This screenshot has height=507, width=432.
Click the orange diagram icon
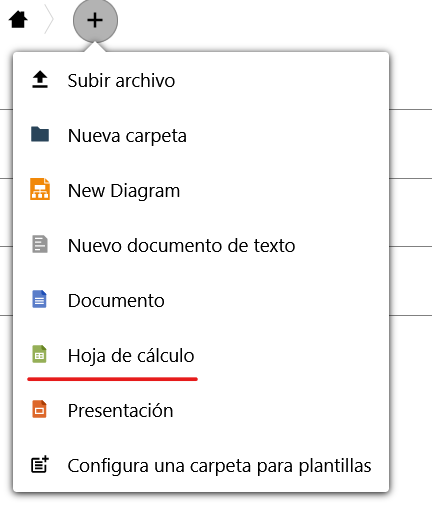[x=40, y=189]
